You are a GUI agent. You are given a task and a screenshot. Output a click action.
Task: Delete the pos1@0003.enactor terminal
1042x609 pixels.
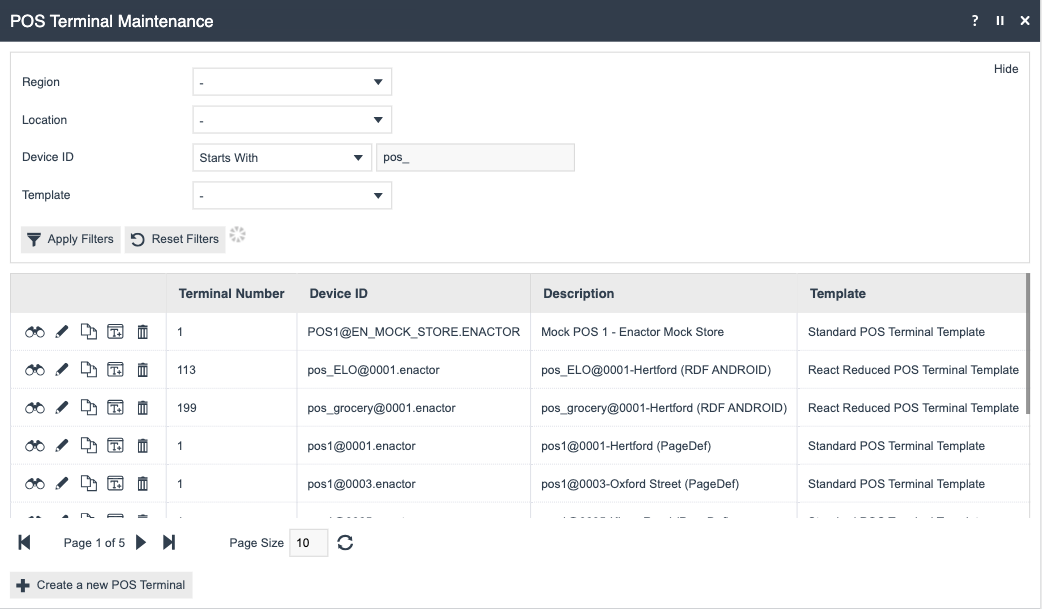pyautogui.click(x=142, y=483)
